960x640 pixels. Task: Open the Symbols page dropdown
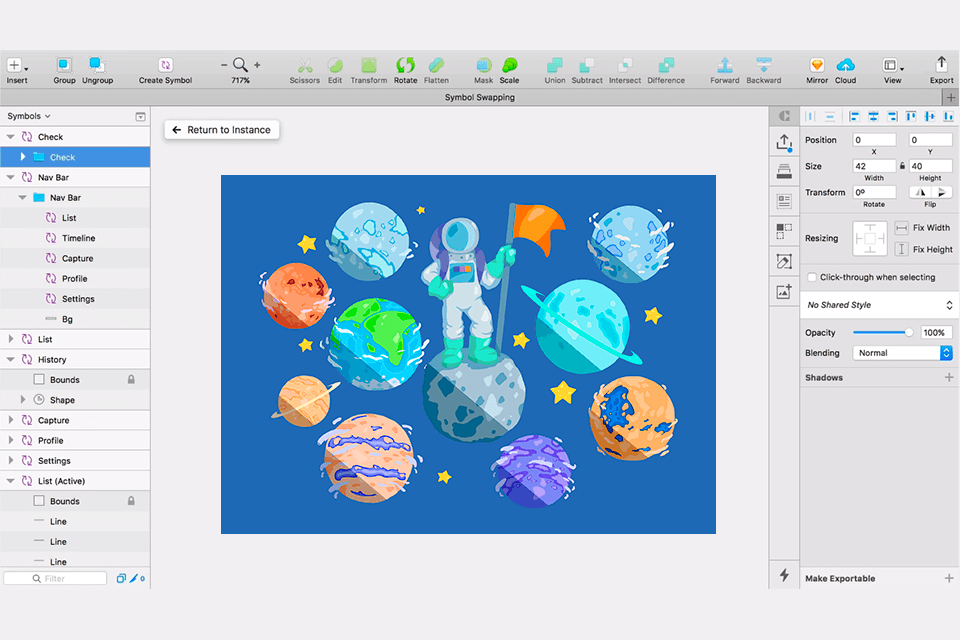(29, 116)
